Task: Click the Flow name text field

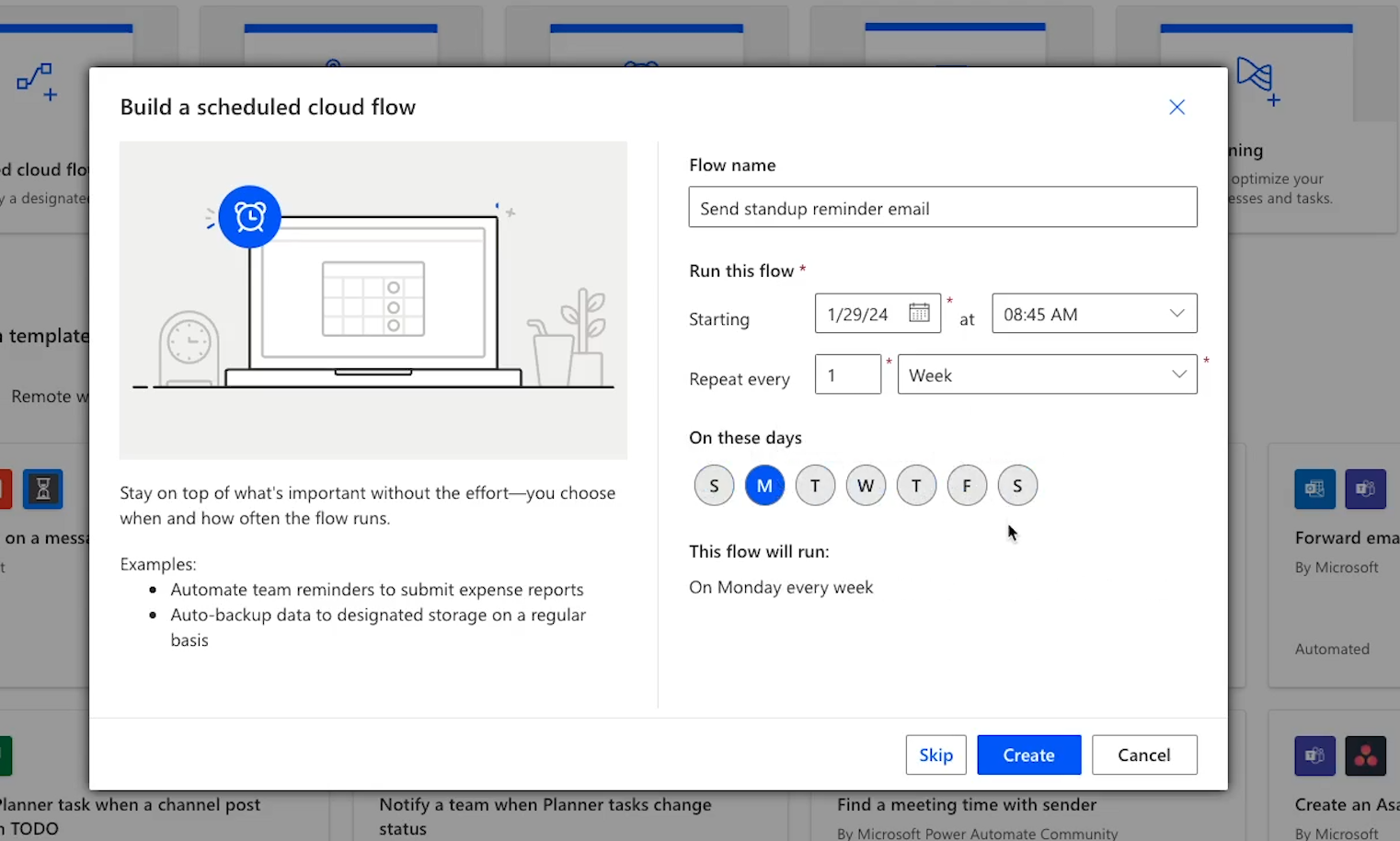Action: click(943, 207)
